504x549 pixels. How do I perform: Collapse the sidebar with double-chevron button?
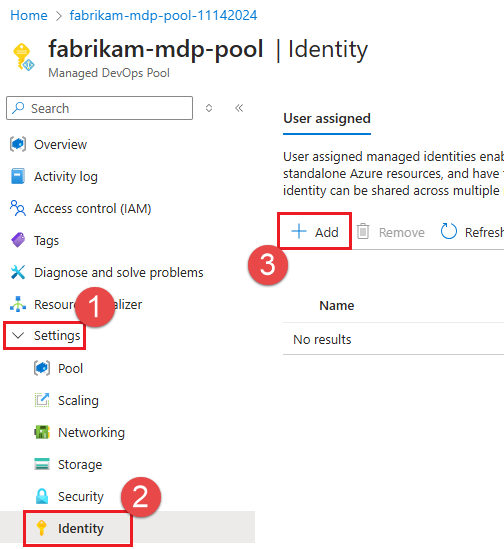[239, 108]
